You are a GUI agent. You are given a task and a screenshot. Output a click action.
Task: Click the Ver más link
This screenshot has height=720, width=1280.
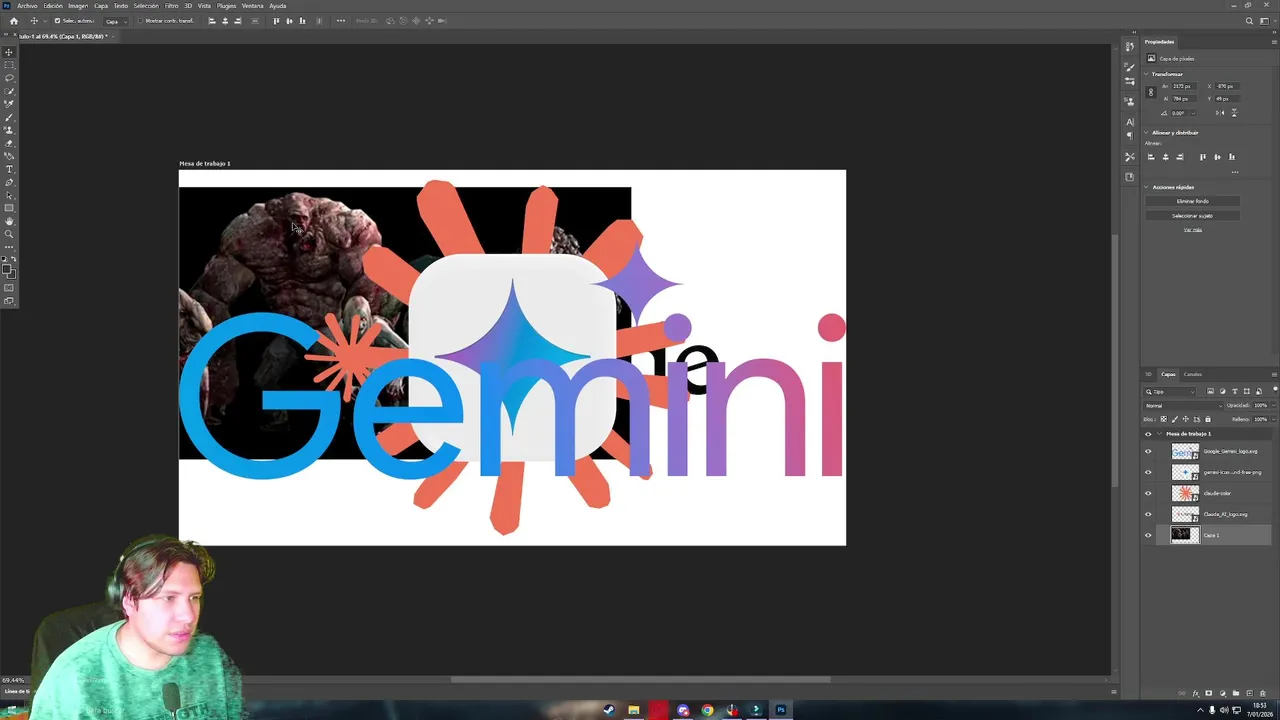(x=1193, y=230)
